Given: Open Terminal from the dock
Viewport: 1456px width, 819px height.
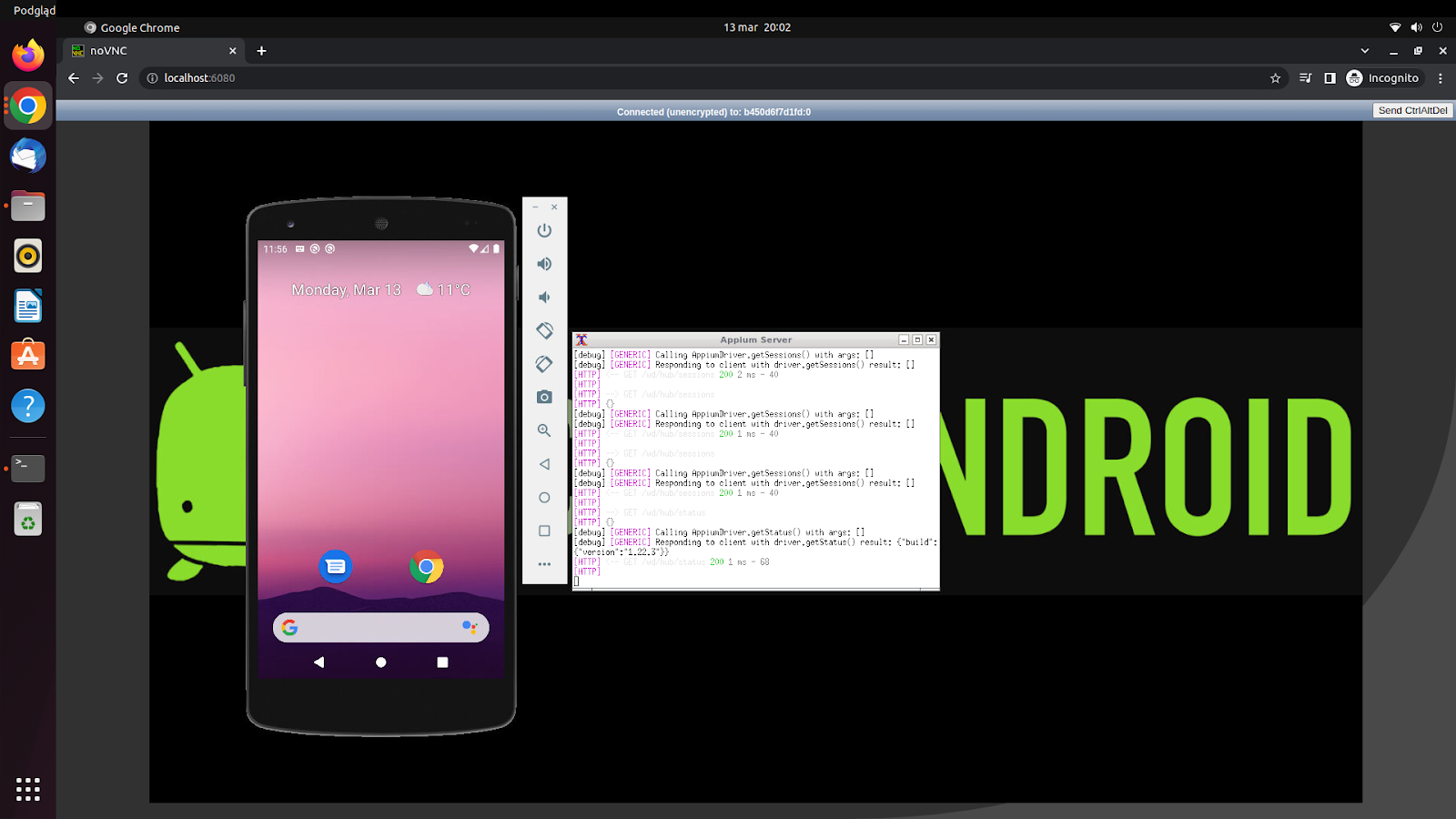Looking at the screenshot, I should pos(28,469).
